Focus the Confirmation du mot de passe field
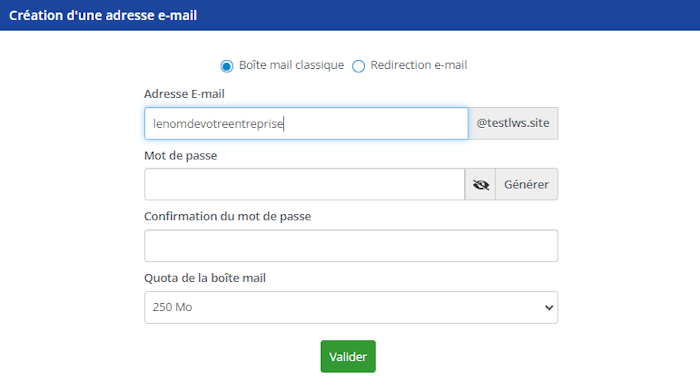 (351, 246)
